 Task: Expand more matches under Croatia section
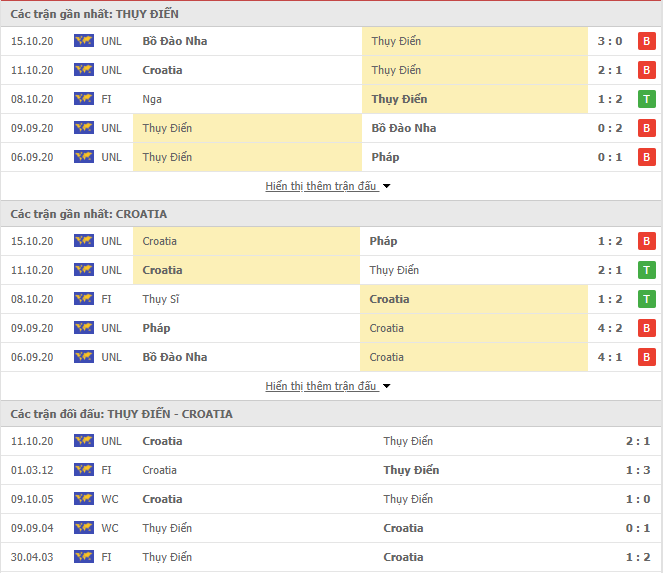(321, 386)
